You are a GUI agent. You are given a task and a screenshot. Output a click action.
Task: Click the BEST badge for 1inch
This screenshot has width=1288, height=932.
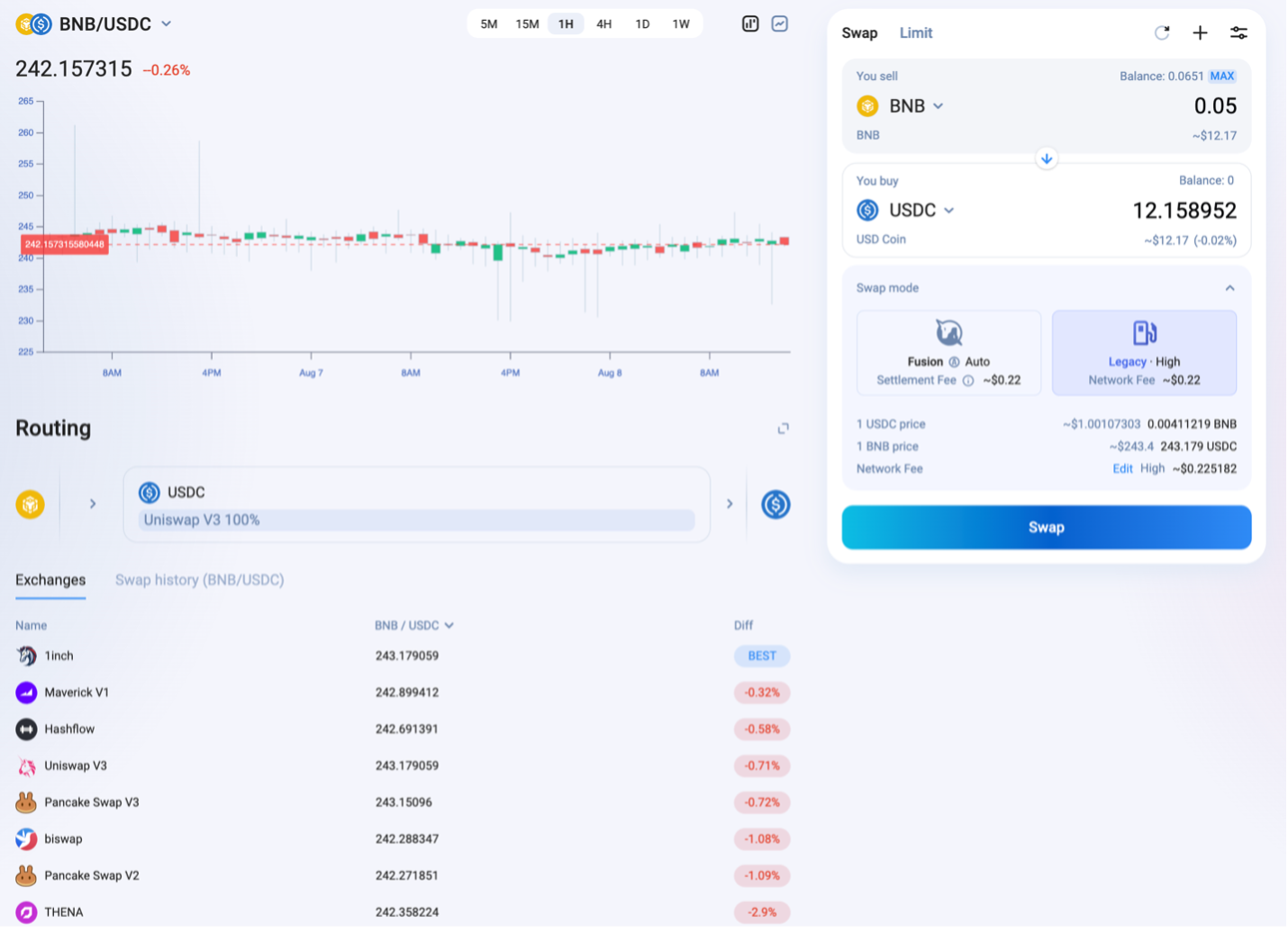coord(762,656)
